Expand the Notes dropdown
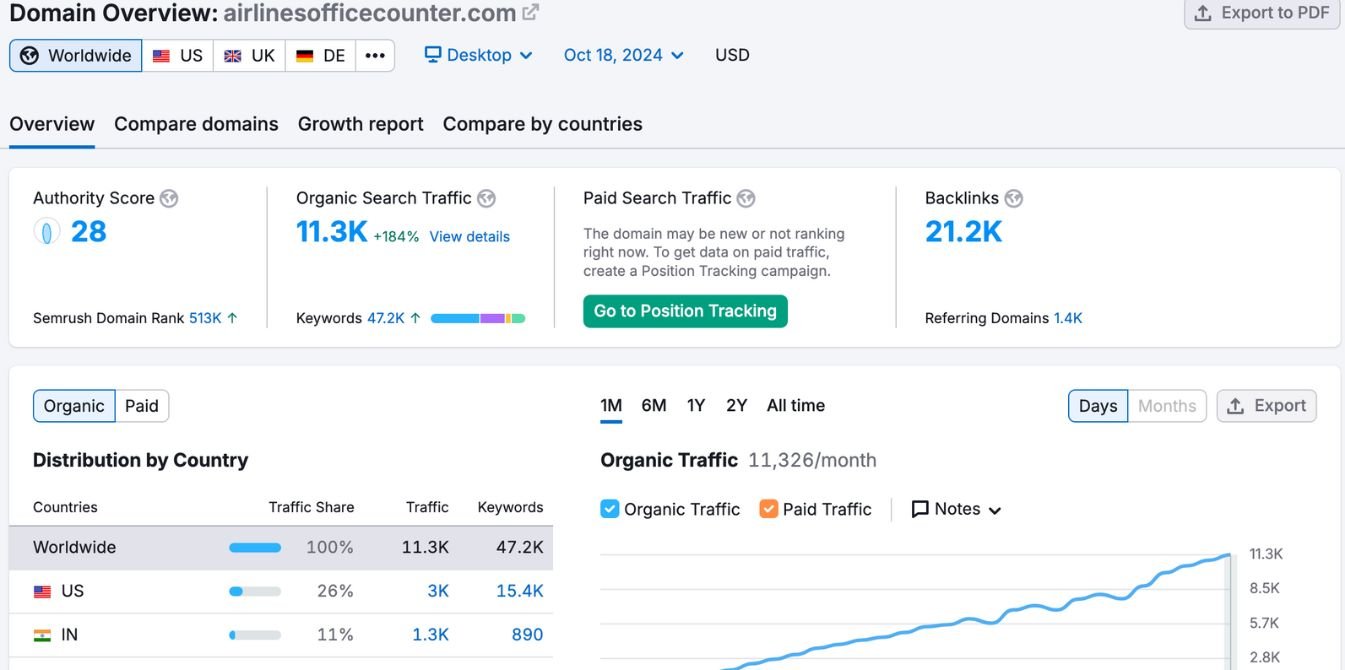The width and height of the screenshot is (1345, 670). pyautogui.click(x=956, y=509)
